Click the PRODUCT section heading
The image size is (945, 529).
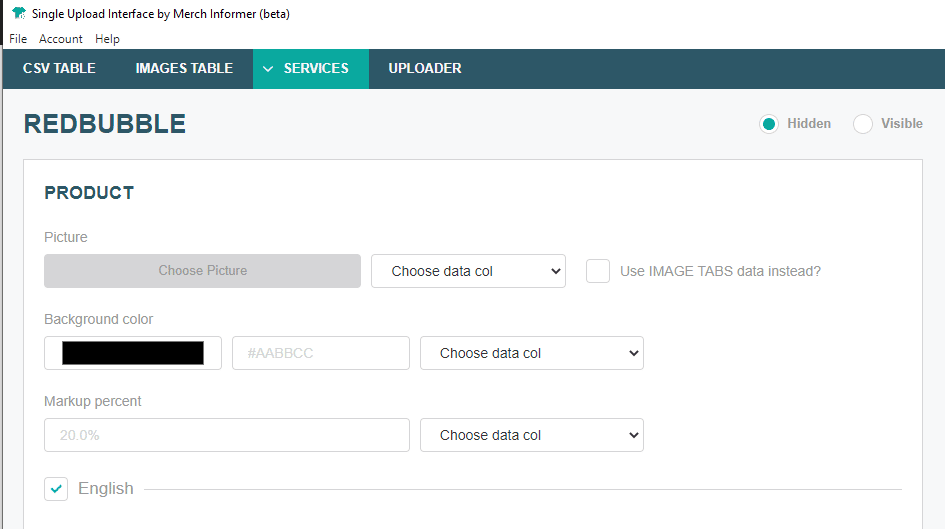(89, 193)
